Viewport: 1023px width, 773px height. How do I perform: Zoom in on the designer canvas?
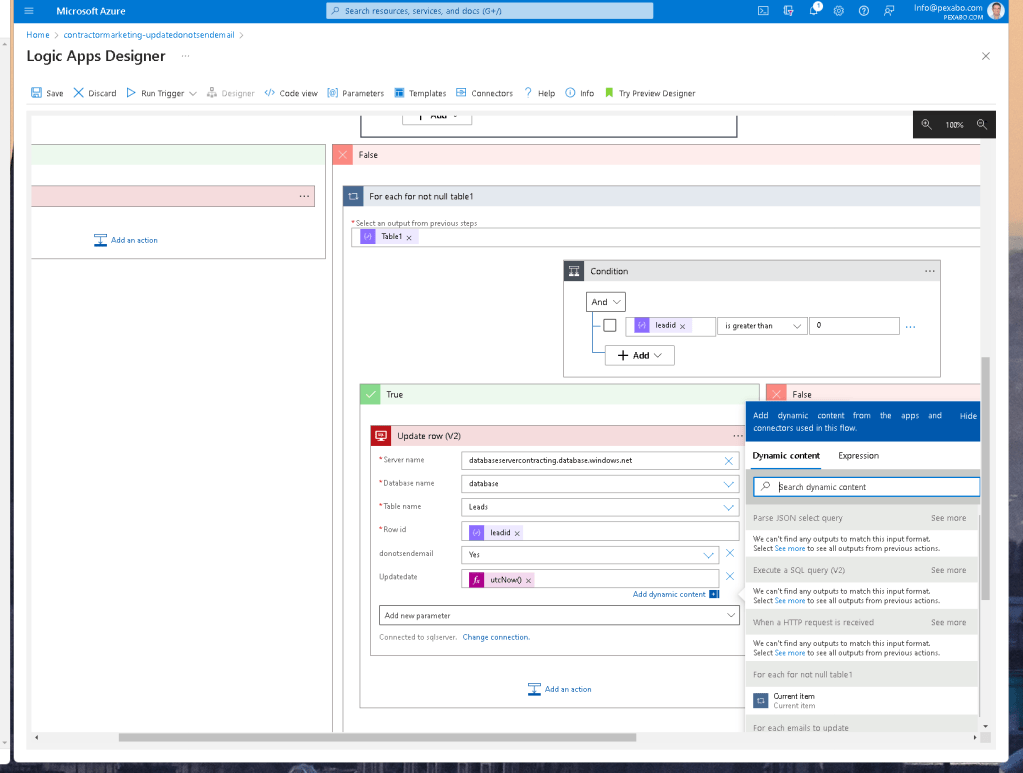click(x=926, y=125)
